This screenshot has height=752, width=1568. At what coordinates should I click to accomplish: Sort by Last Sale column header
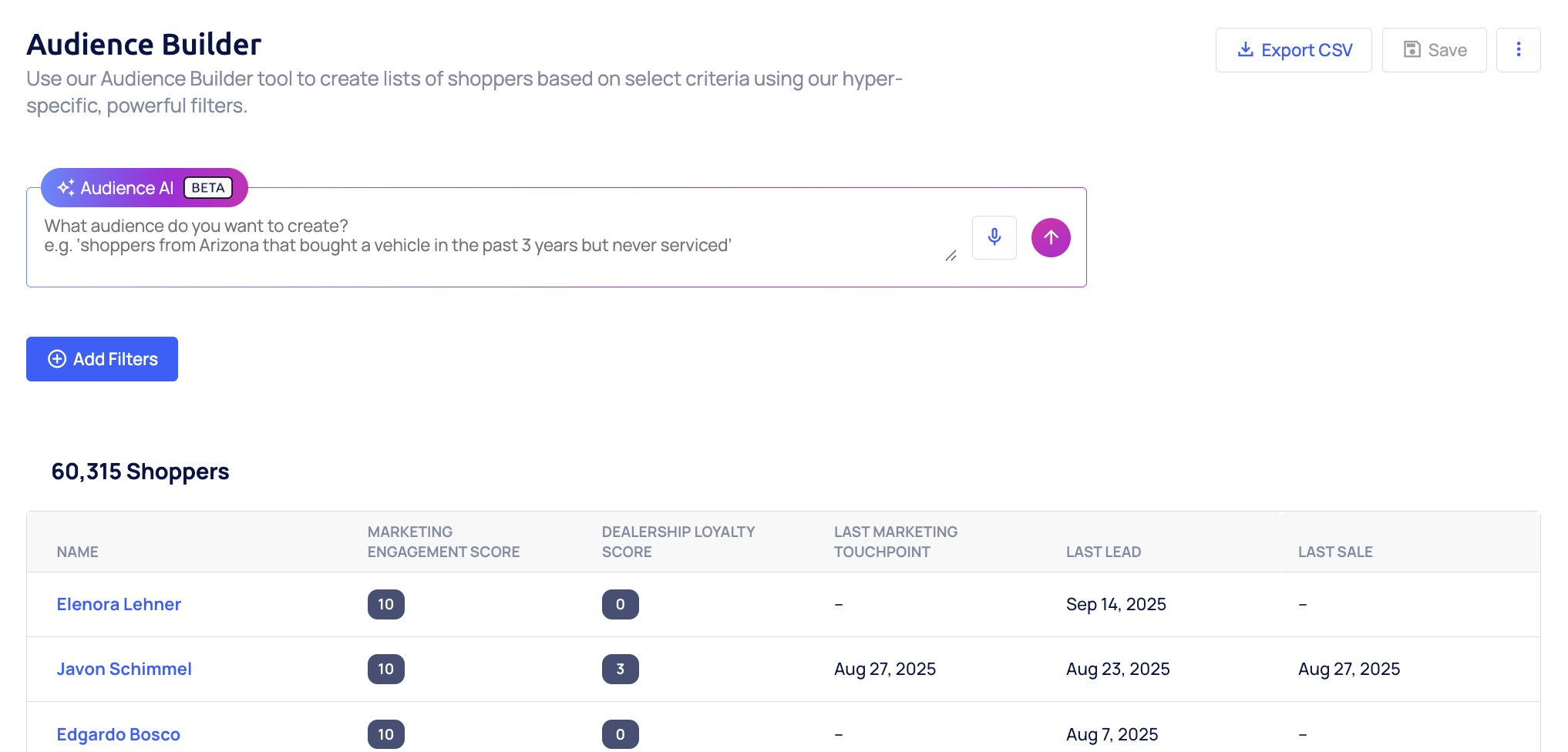pyautogui.click(x=1334, y=552)
